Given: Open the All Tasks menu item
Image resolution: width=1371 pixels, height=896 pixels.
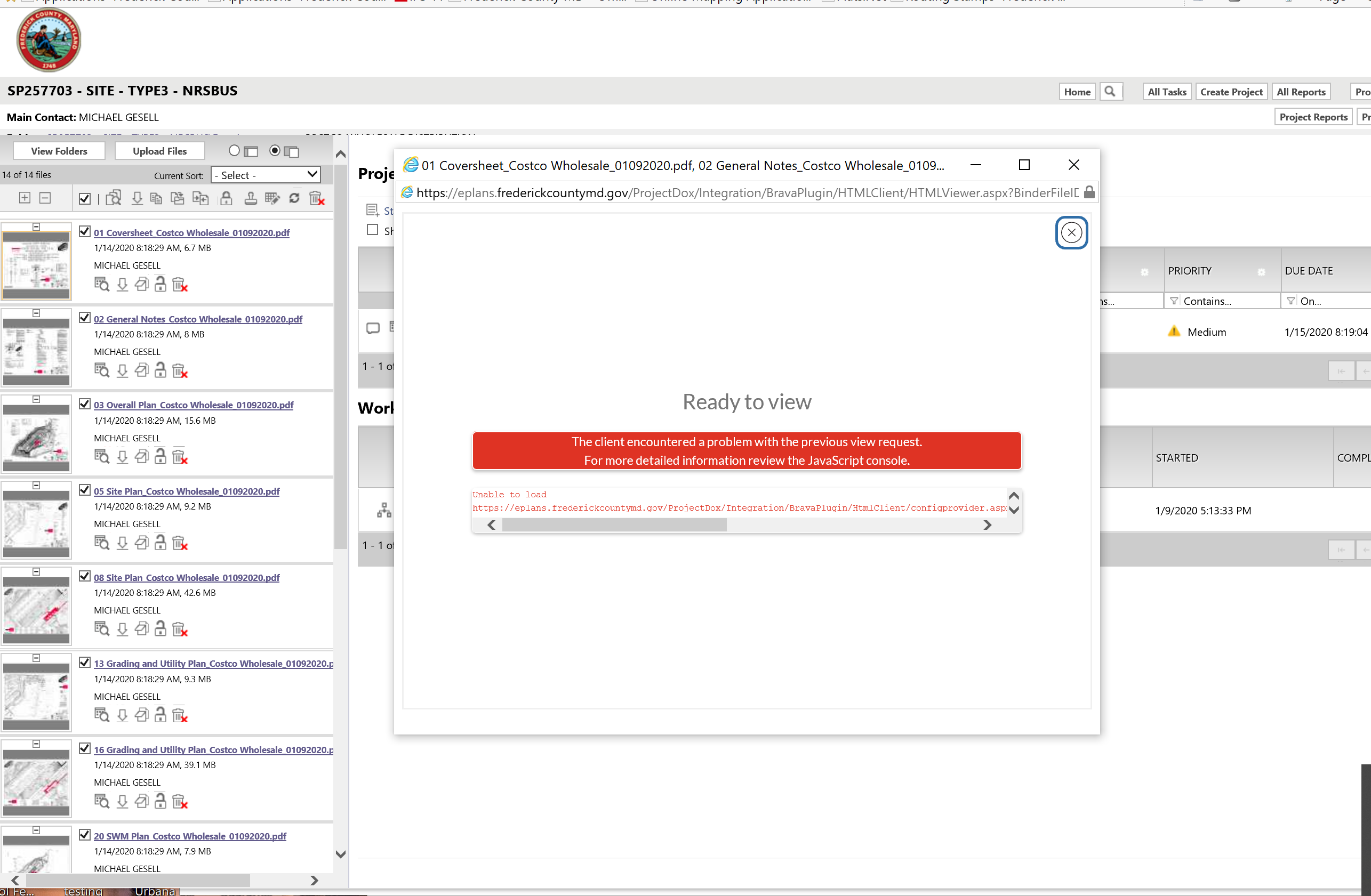Looking at the screenshot, I should 1167,92.
